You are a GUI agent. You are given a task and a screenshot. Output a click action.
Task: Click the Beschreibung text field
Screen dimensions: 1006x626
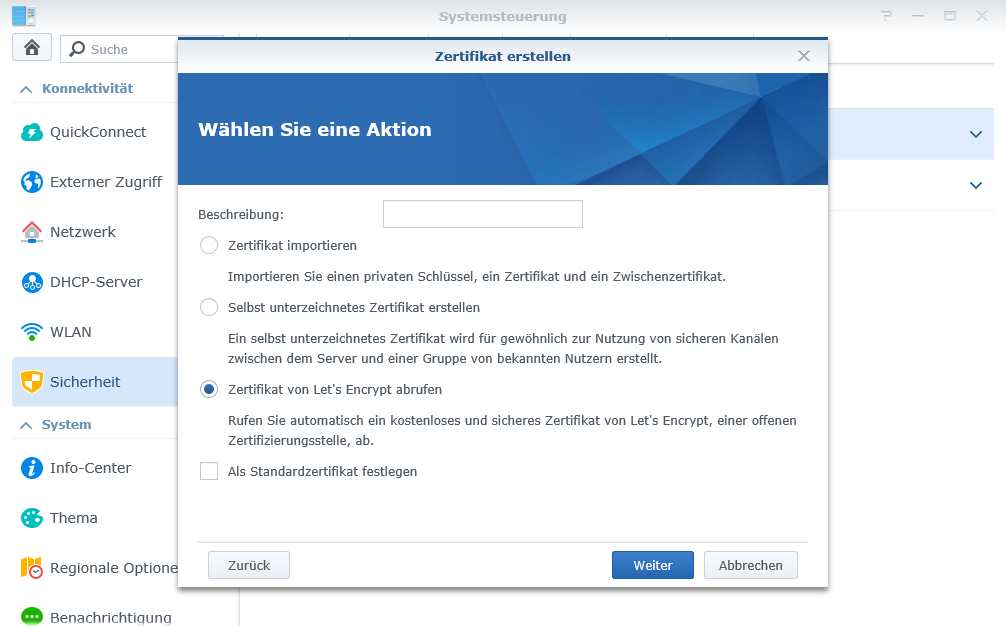pyautogui.click(x=482, y=214)
